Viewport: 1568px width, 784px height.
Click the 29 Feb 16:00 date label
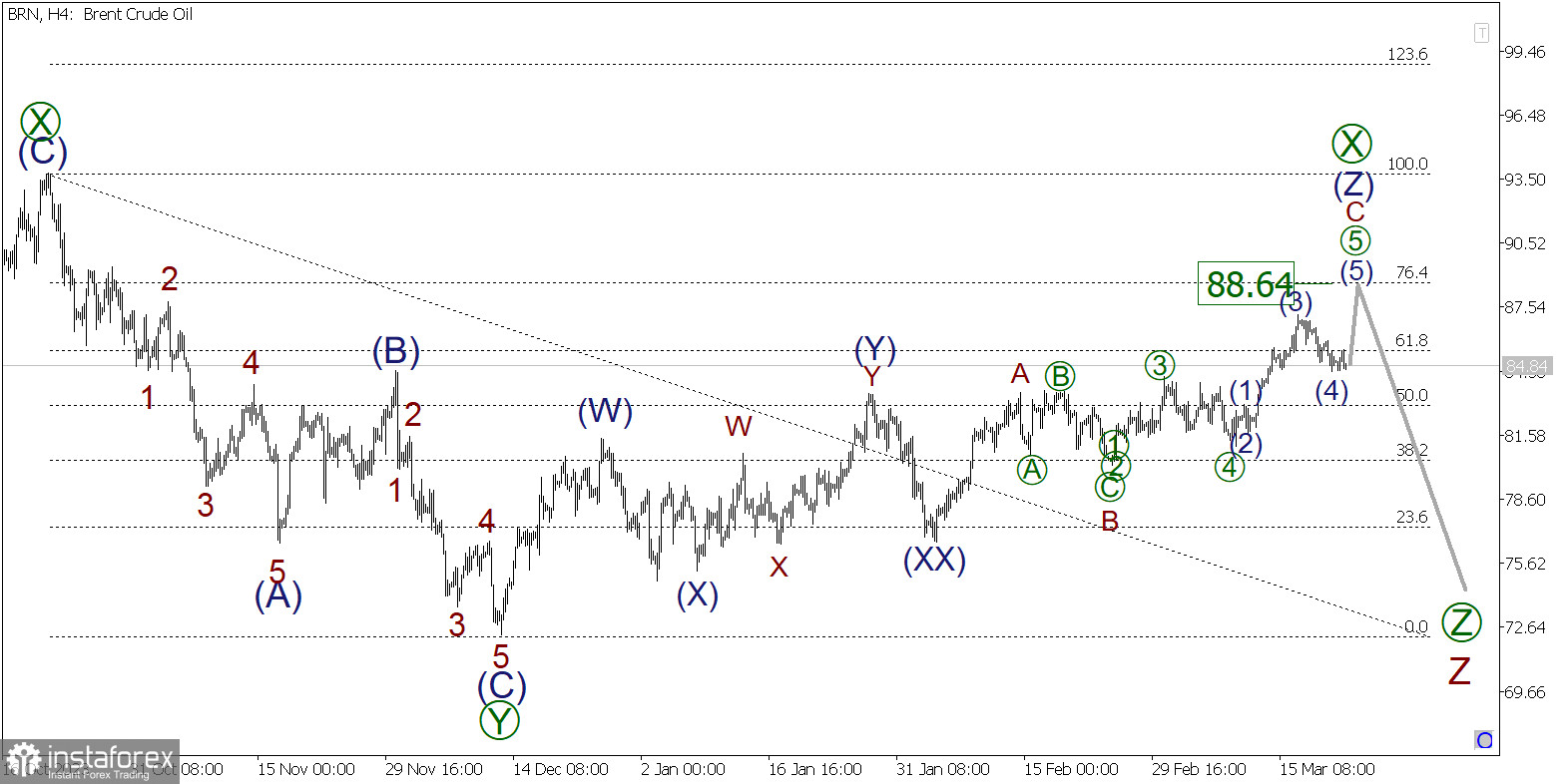click(1199, 770)
